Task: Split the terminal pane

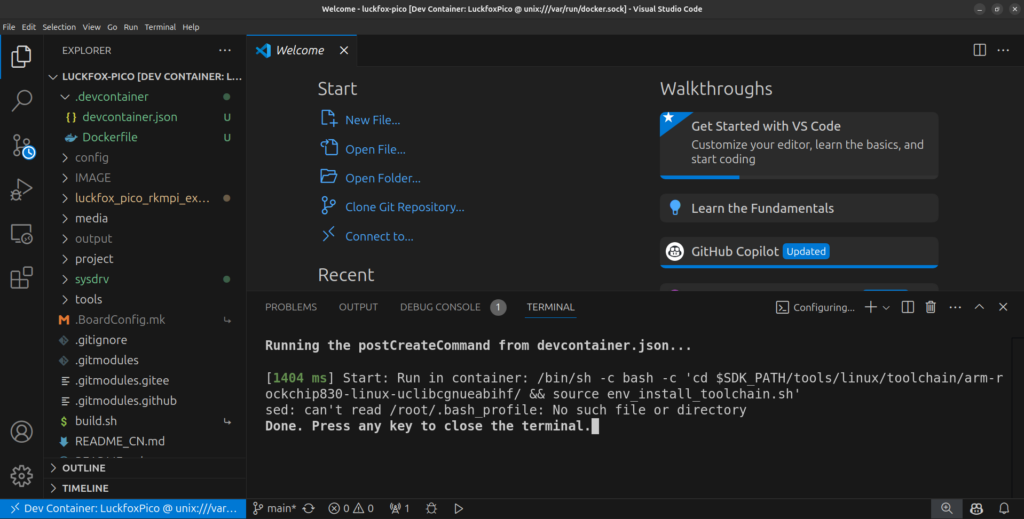Action: 907,307
